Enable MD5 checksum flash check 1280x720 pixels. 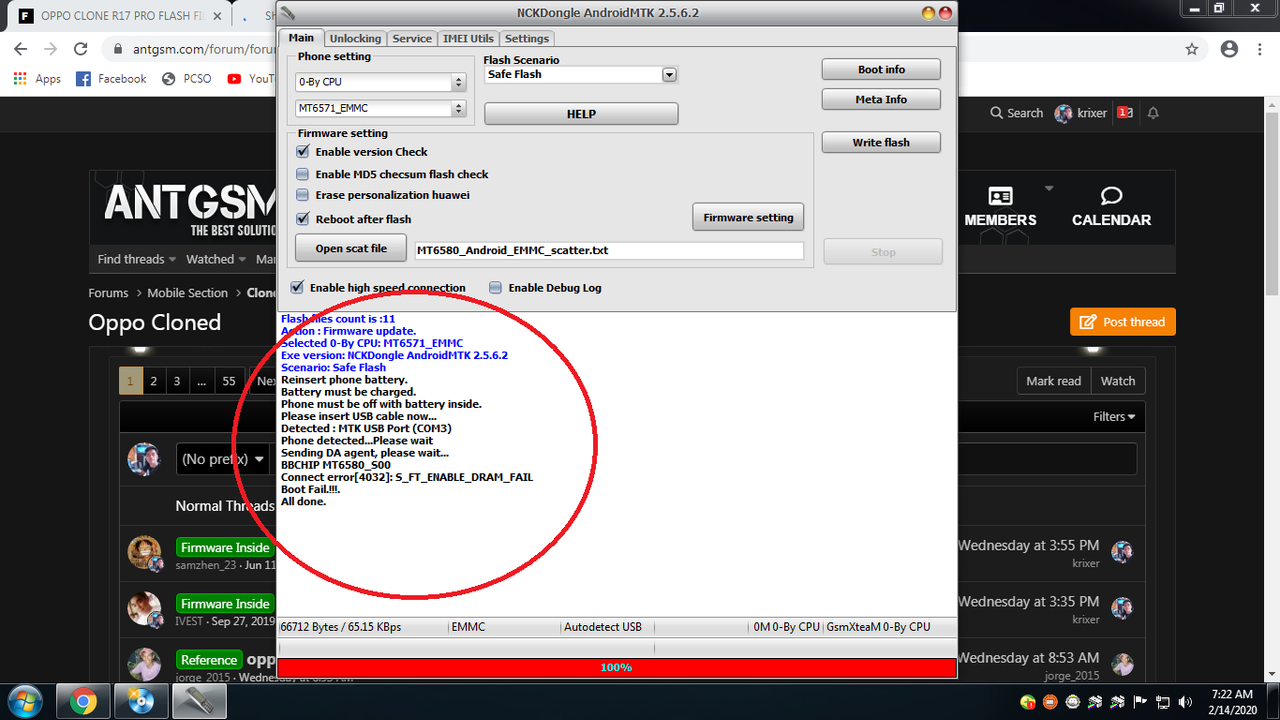pos(303,174)
